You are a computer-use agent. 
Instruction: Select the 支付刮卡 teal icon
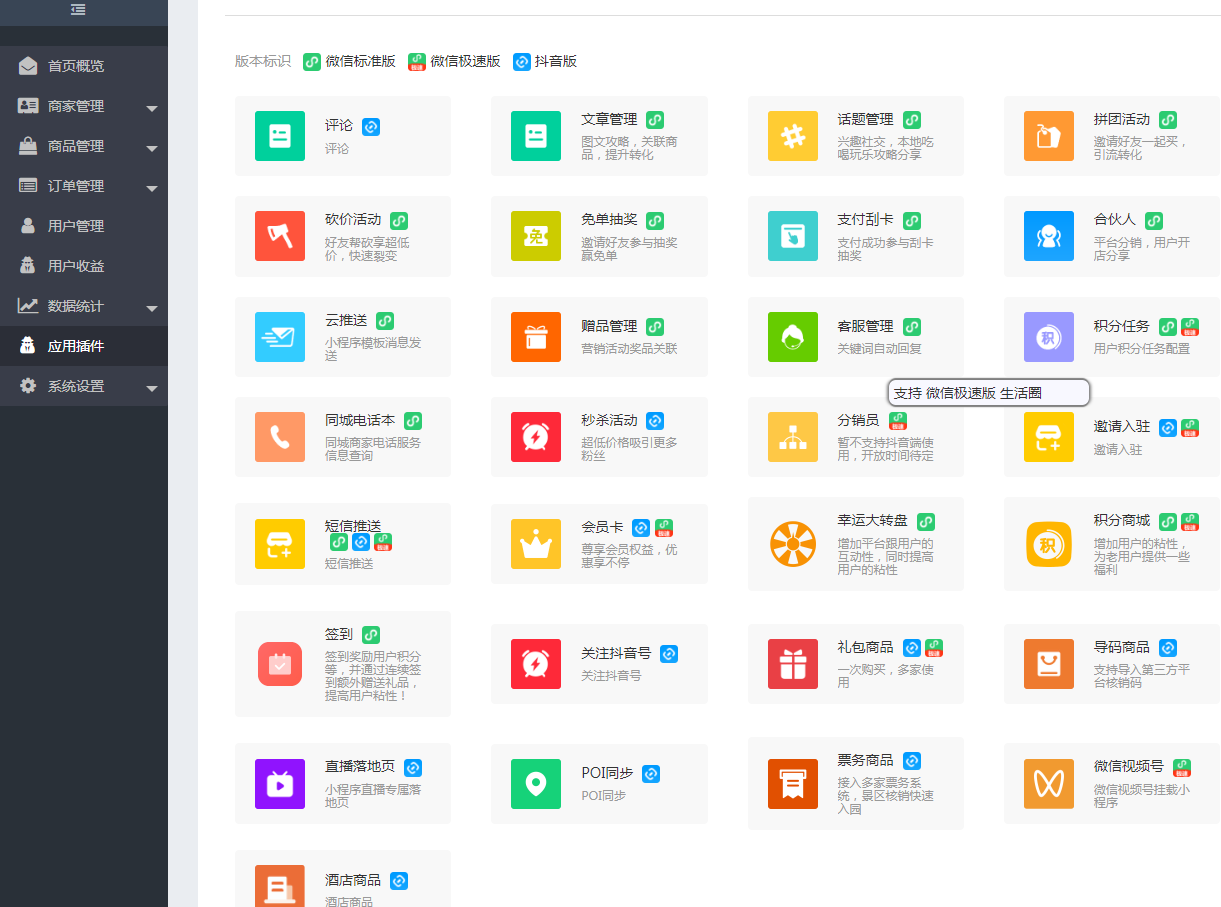pos(793,236)
